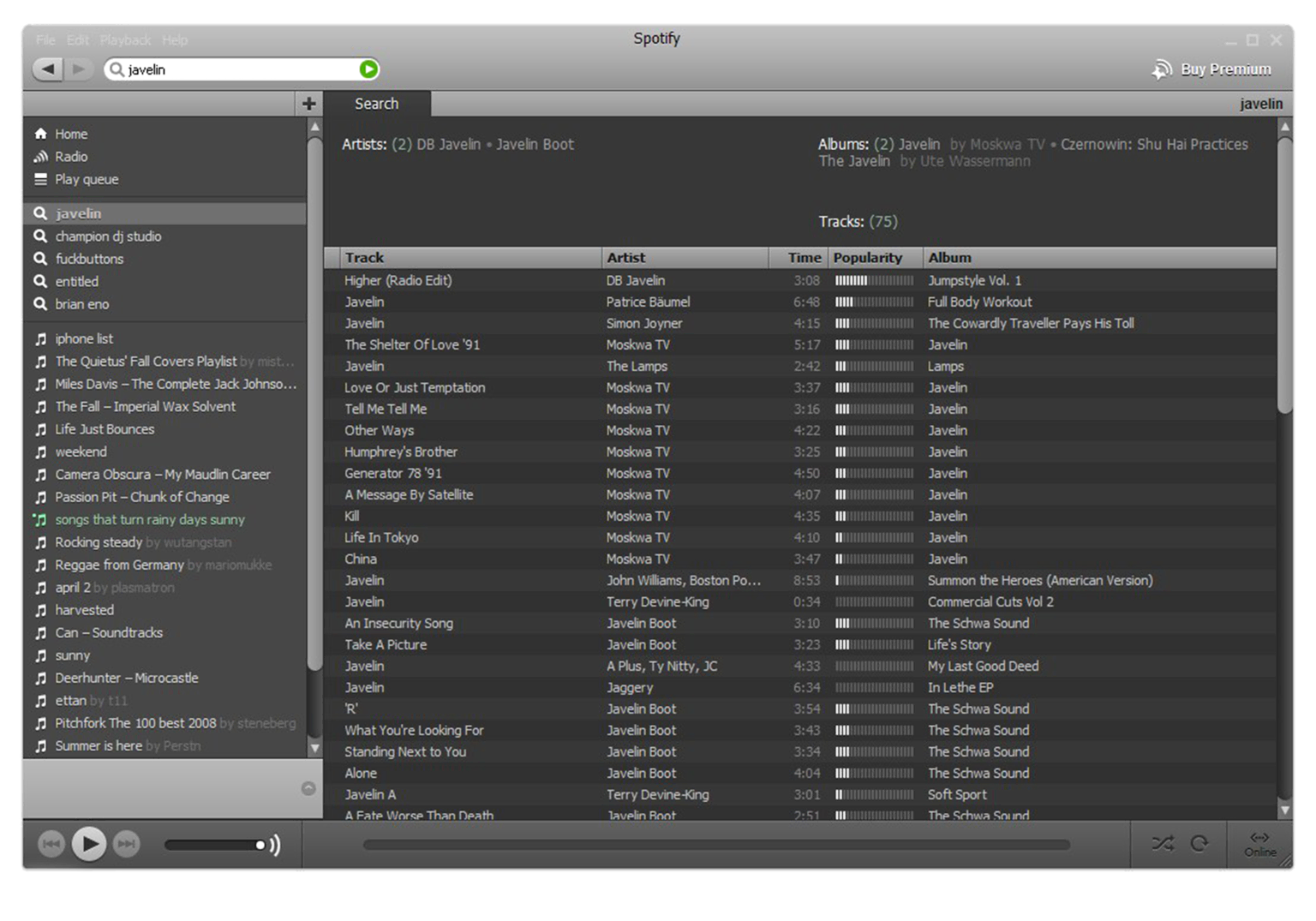Select the Search tab
This screenshot has width=1316, height=921.
tap(377, 104)
